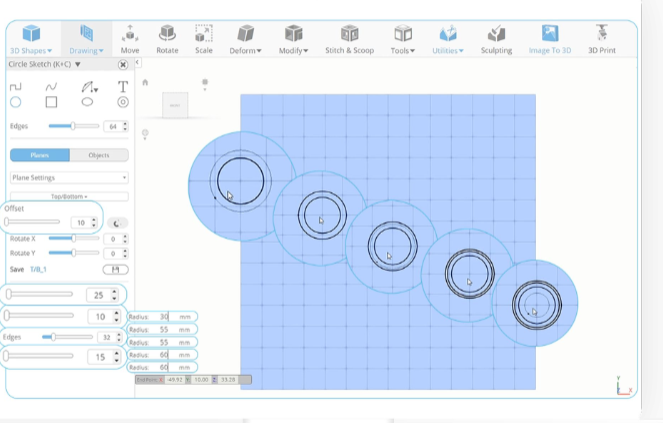
Task: Close the Circle Sketch panel
Action: click(123, 64)
